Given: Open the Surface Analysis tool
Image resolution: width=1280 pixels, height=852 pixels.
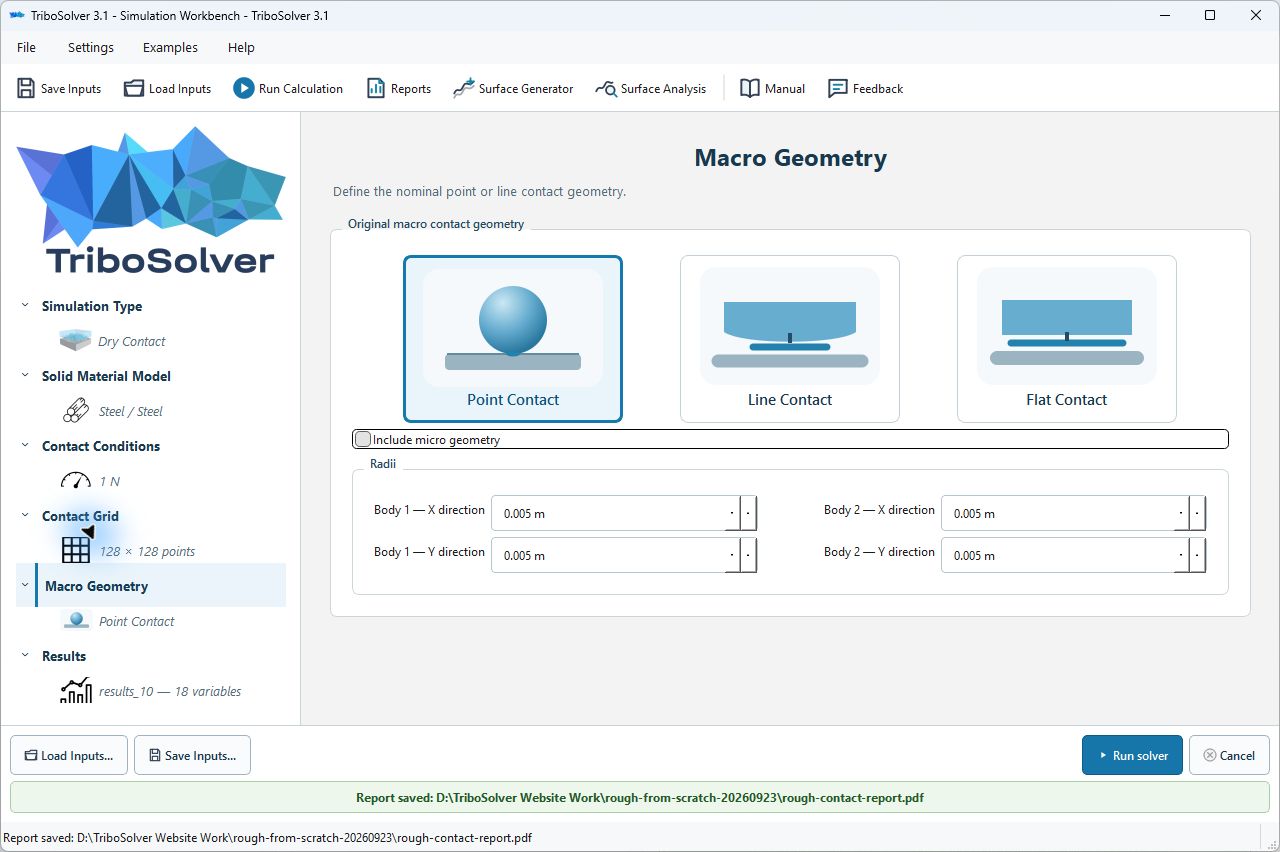Looking at the screenshot, I should point(651,89).
